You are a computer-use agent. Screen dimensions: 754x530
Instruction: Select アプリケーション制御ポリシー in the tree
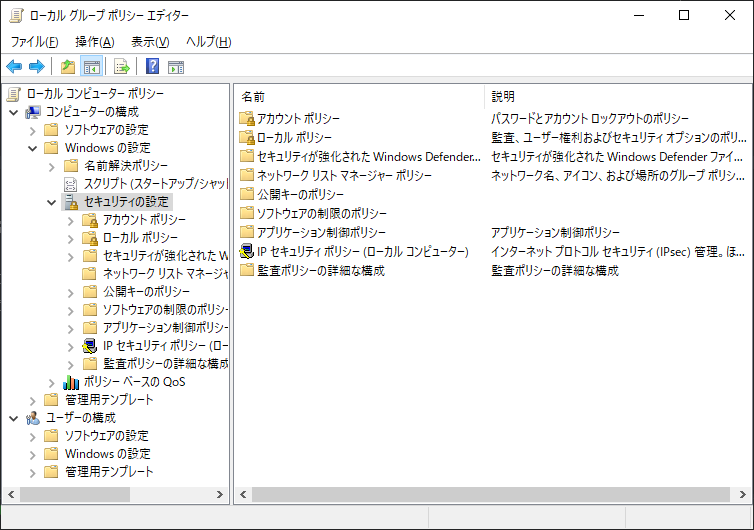click(165, 328)
